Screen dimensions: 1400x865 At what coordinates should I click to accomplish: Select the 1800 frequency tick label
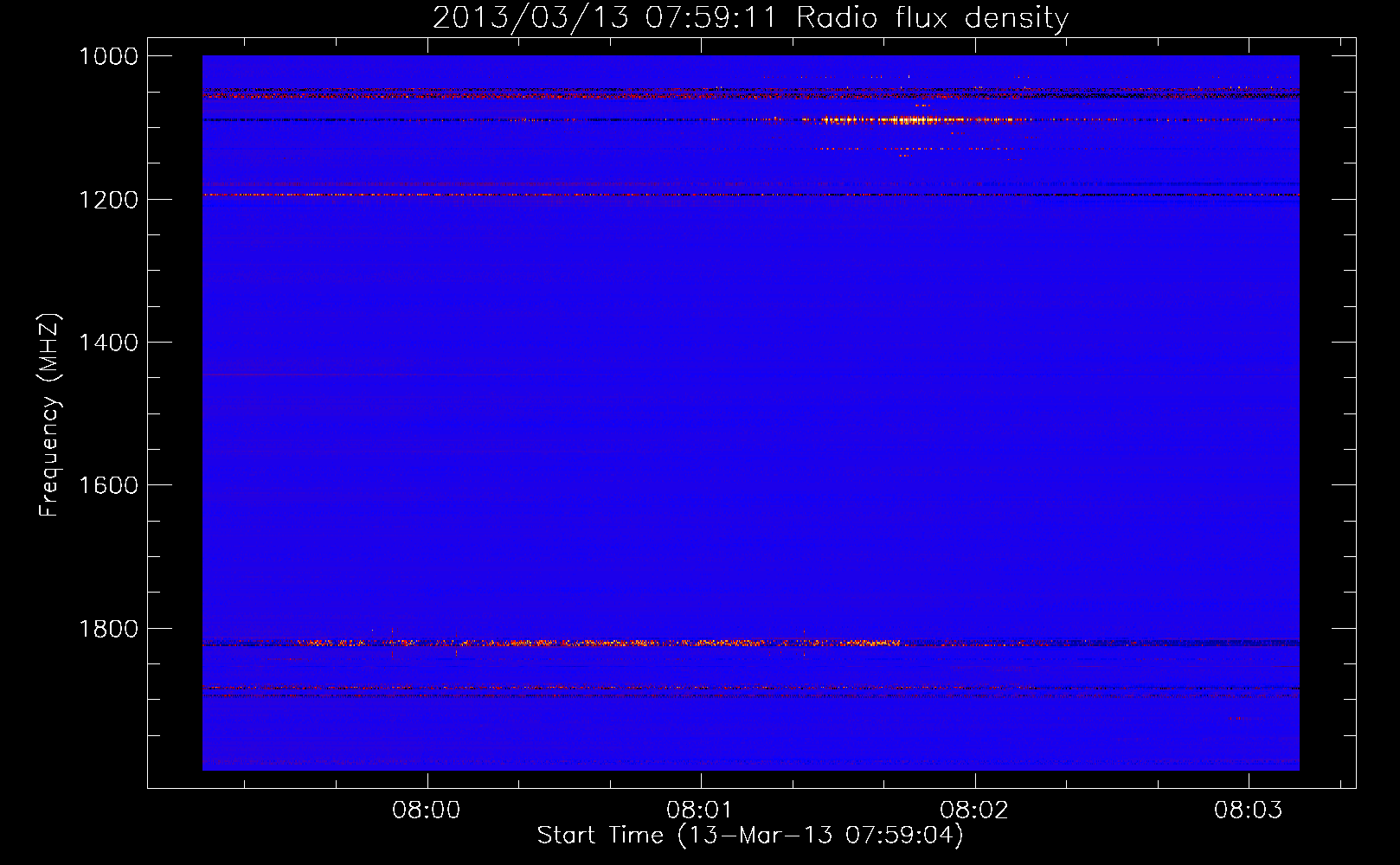(x=108, y=629)
